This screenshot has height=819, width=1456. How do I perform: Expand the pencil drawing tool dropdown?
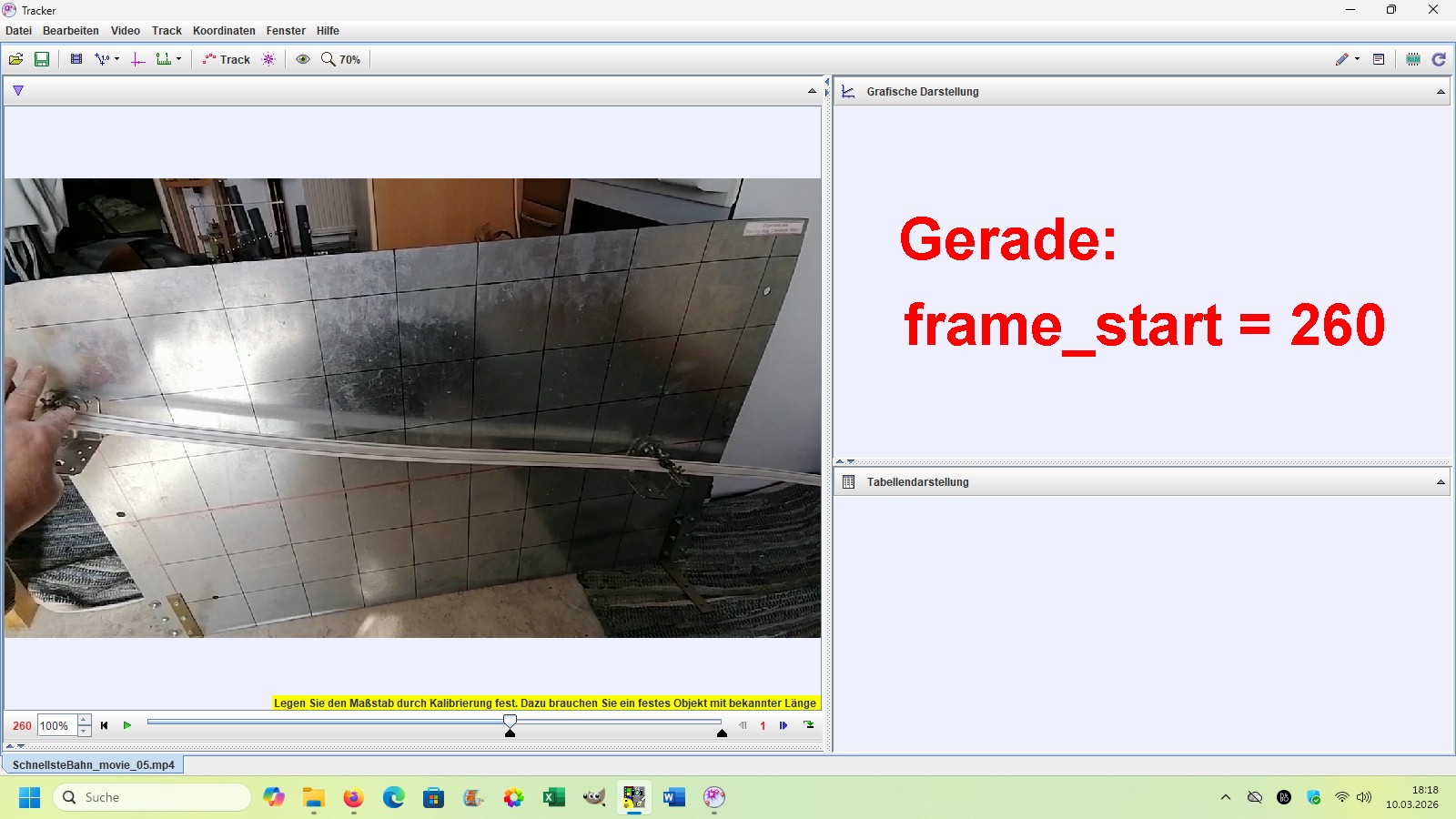tap(1357, 59)
